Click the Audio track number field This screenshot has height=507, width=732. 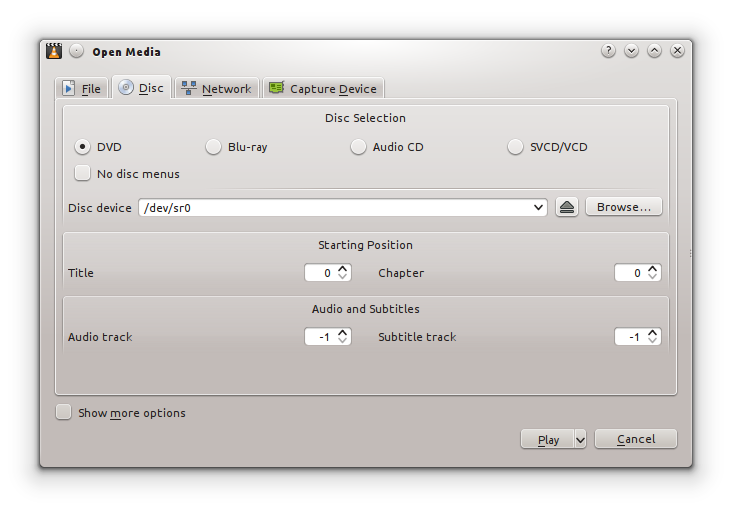pyautogui.click(x=320, y=337)
